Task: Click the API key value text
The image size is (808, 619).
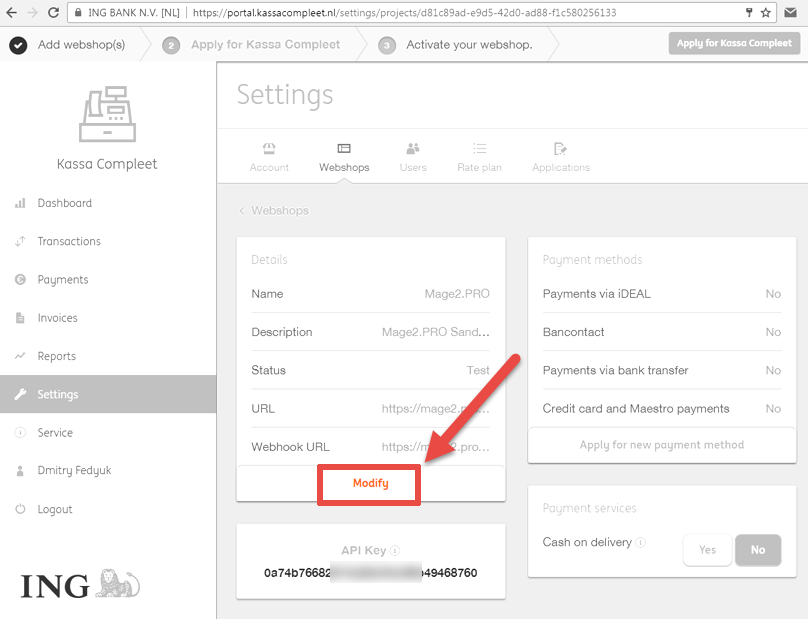Action: click(x=371, y=573)
